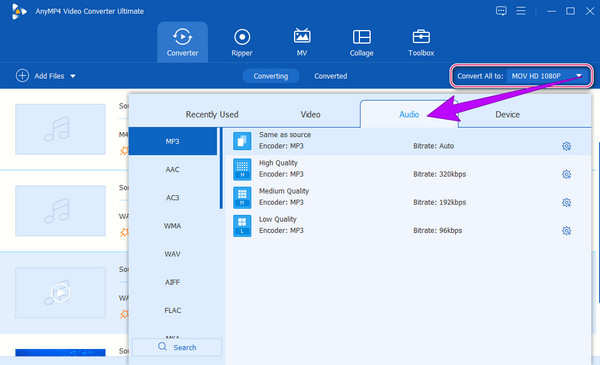Click the Medium Quality preset icon
600x365 pixels.
[242, 197]
